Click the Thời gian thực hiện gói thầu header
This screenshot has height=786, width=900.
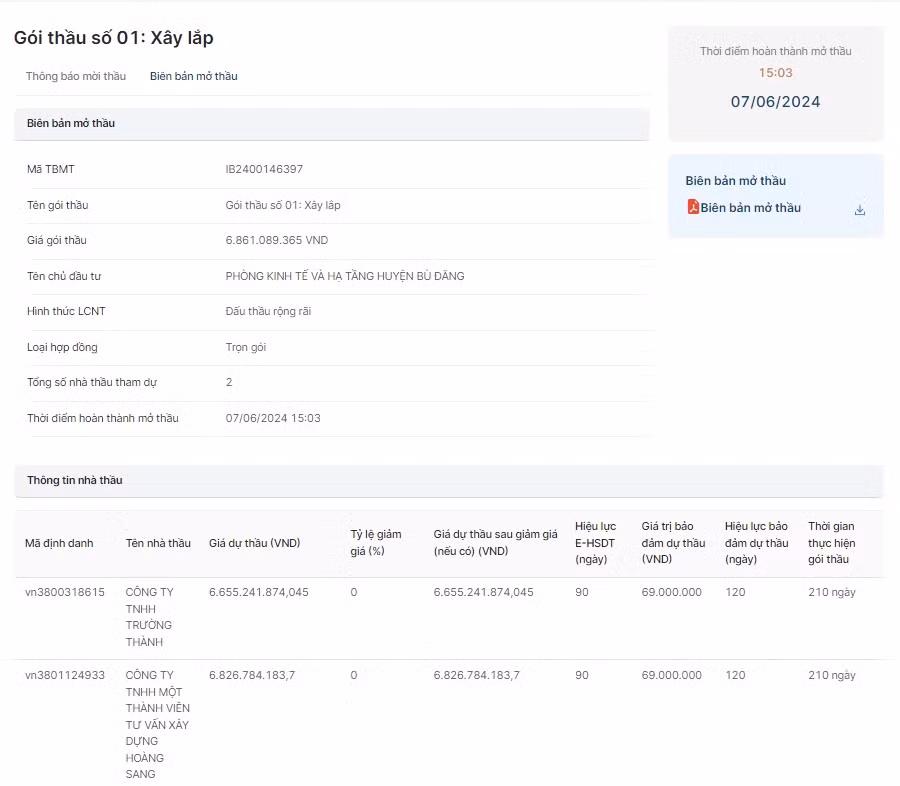(x=832, y=542)
